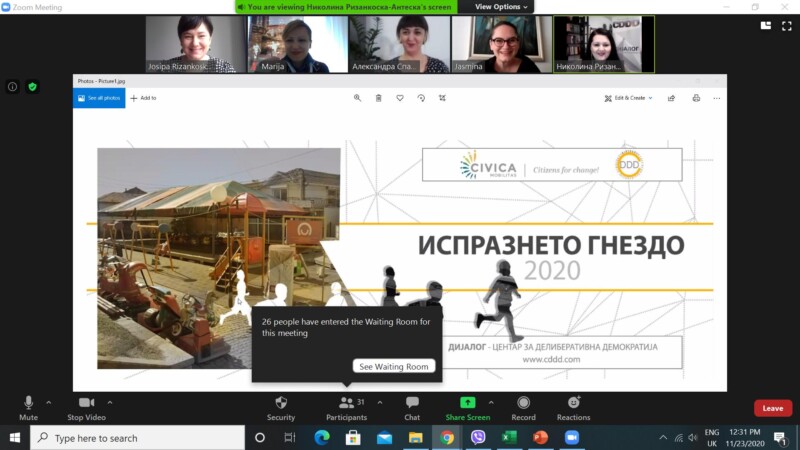Expand video options arrow beside Stop Video
The width and height of the screenshot is (800, 450).
tap(110, 402)
